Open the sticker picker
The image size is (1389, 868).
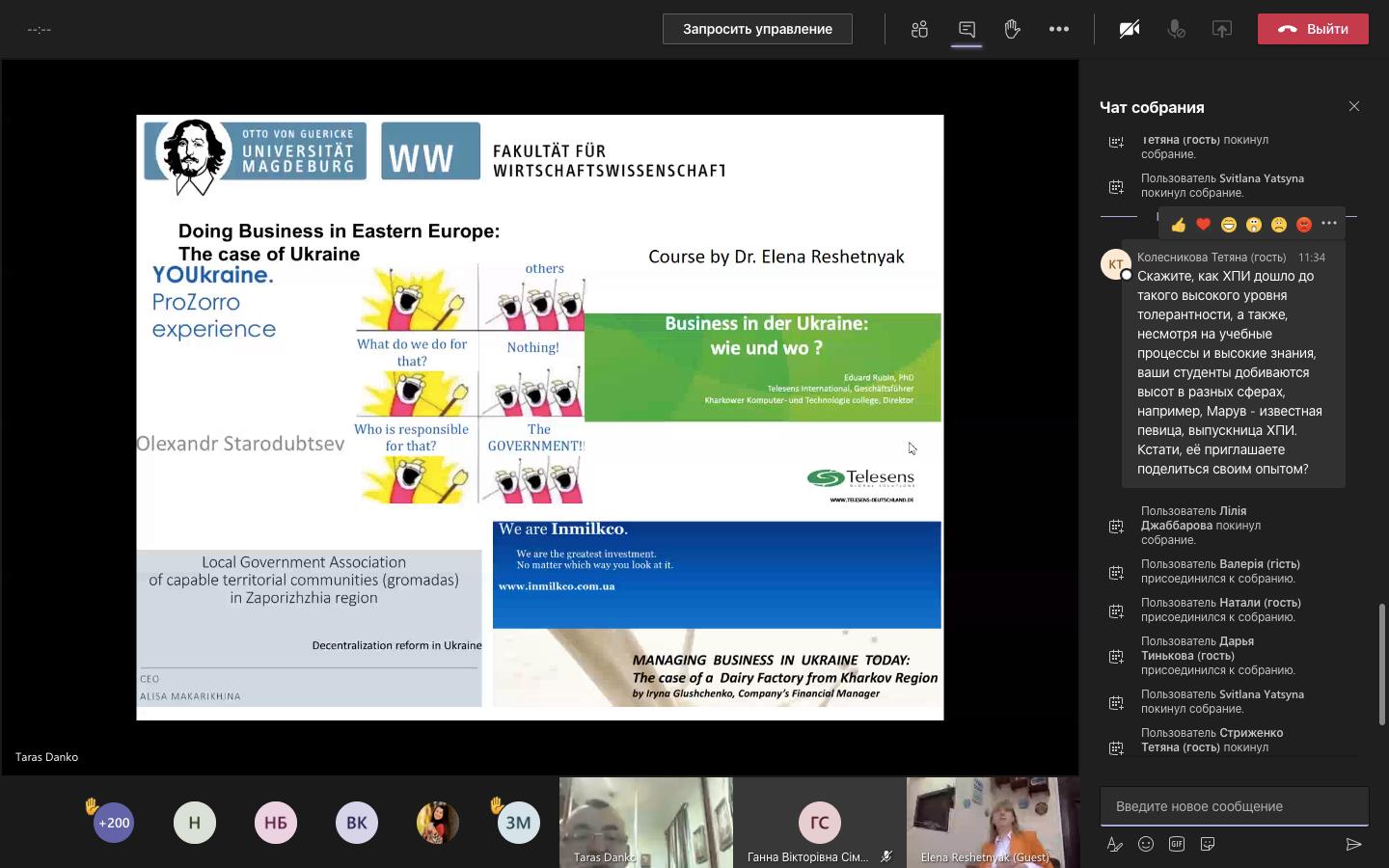pos(1208,844)
